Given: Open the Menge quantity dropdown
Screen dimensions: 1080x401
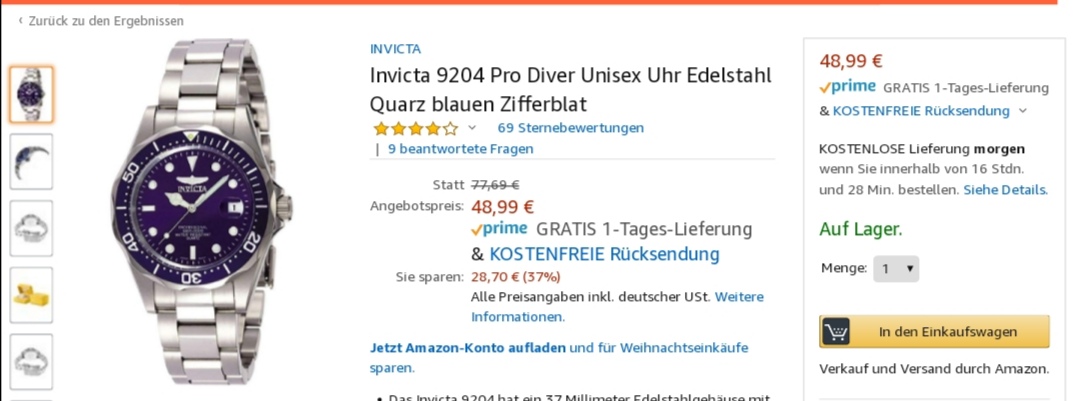Looking at the screenshot, I should [896, 268].
